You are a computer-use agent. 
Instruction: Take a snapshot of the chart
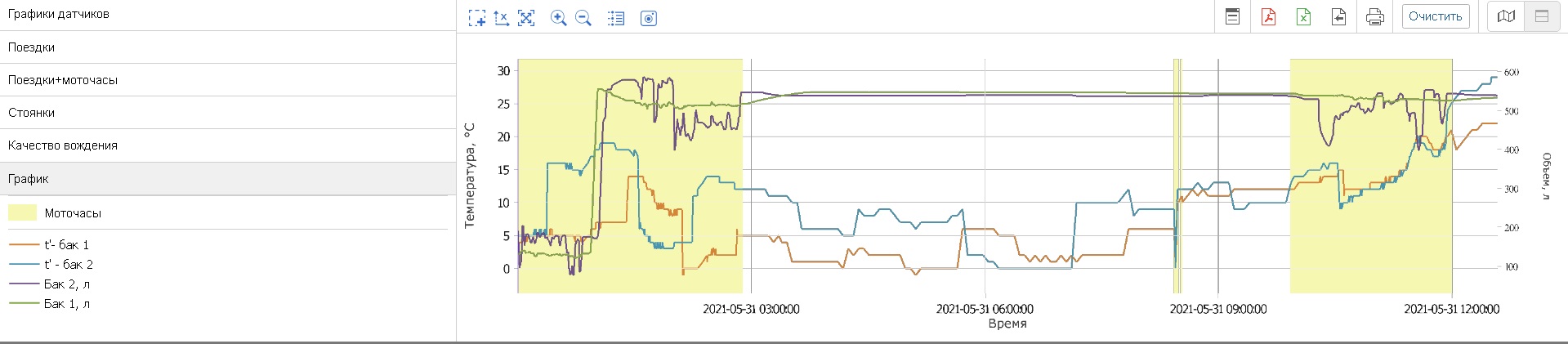649,18
